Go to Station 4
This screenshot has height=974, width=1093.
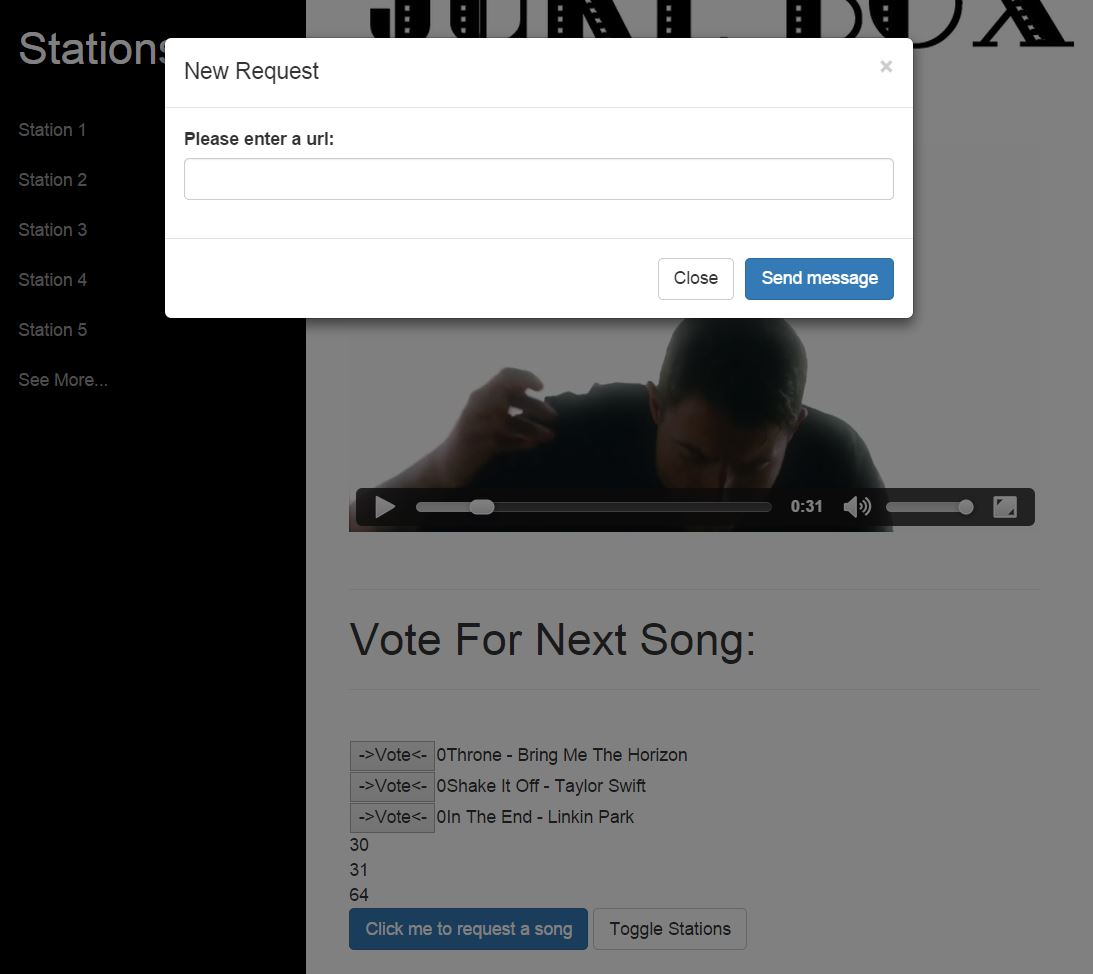(53, 280)
